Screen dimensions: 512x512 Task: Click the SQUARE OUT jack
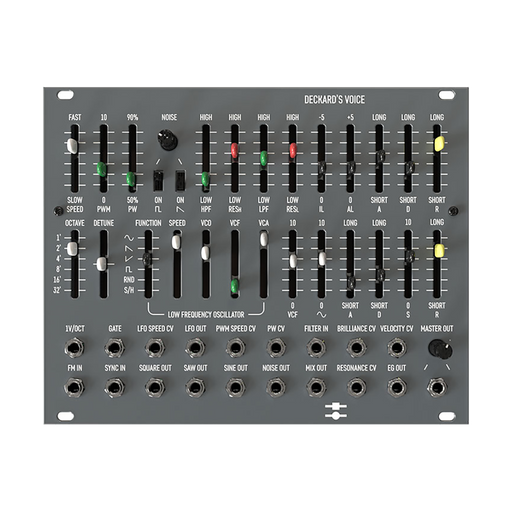click(155, 387)
